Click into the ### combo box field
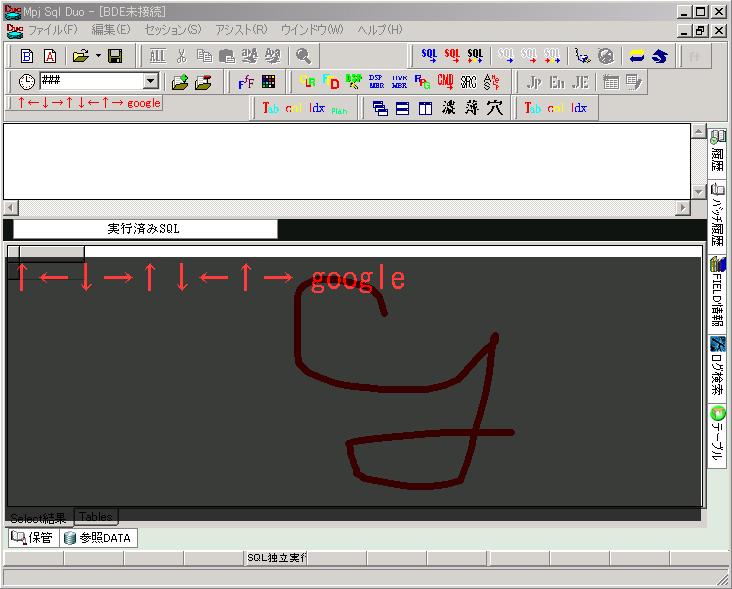This screenshot has width=732, height=589. pyautogui.click(x=92, y=81)
